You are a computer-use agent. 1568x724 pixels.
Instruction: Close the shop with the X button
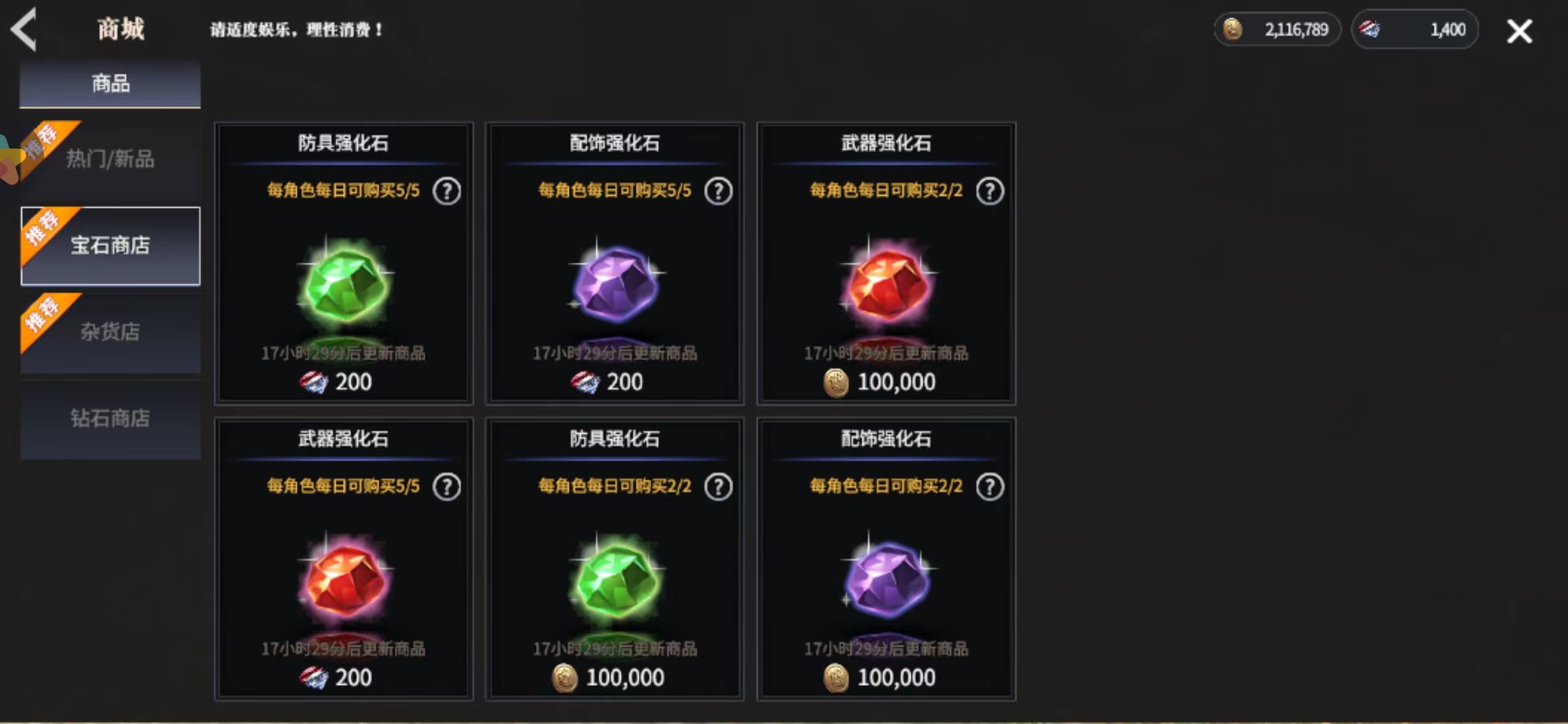click(1519, 31)
